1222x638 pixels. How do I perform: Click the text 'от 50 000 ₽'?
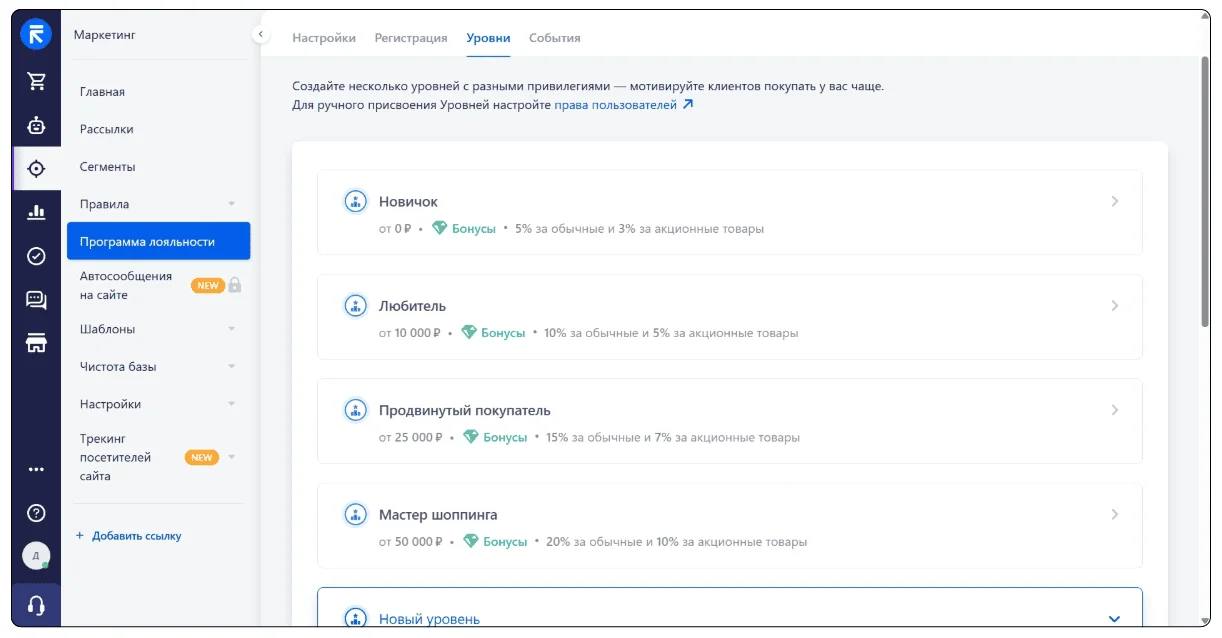coord(410,542)
